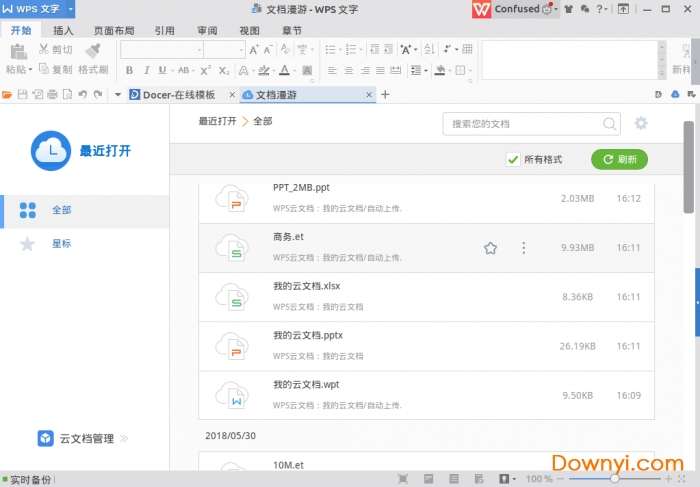This screenshot has height=487, width=700.
Task: Star the 商务.et file
Action: point(490,248)
